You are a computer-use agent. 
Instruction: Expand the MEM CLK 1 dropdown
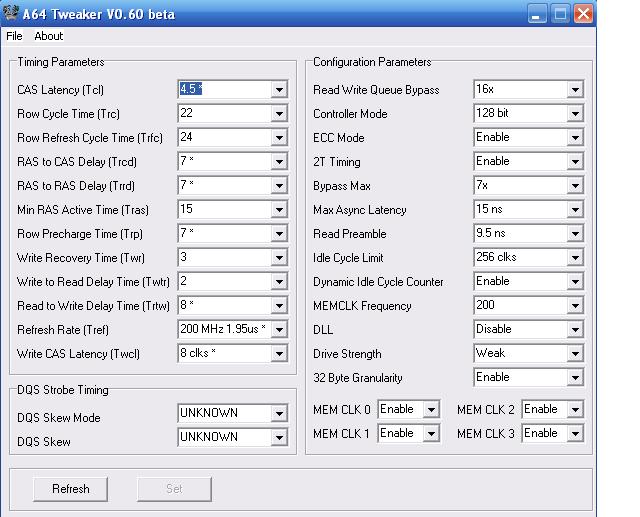[431, 433]
